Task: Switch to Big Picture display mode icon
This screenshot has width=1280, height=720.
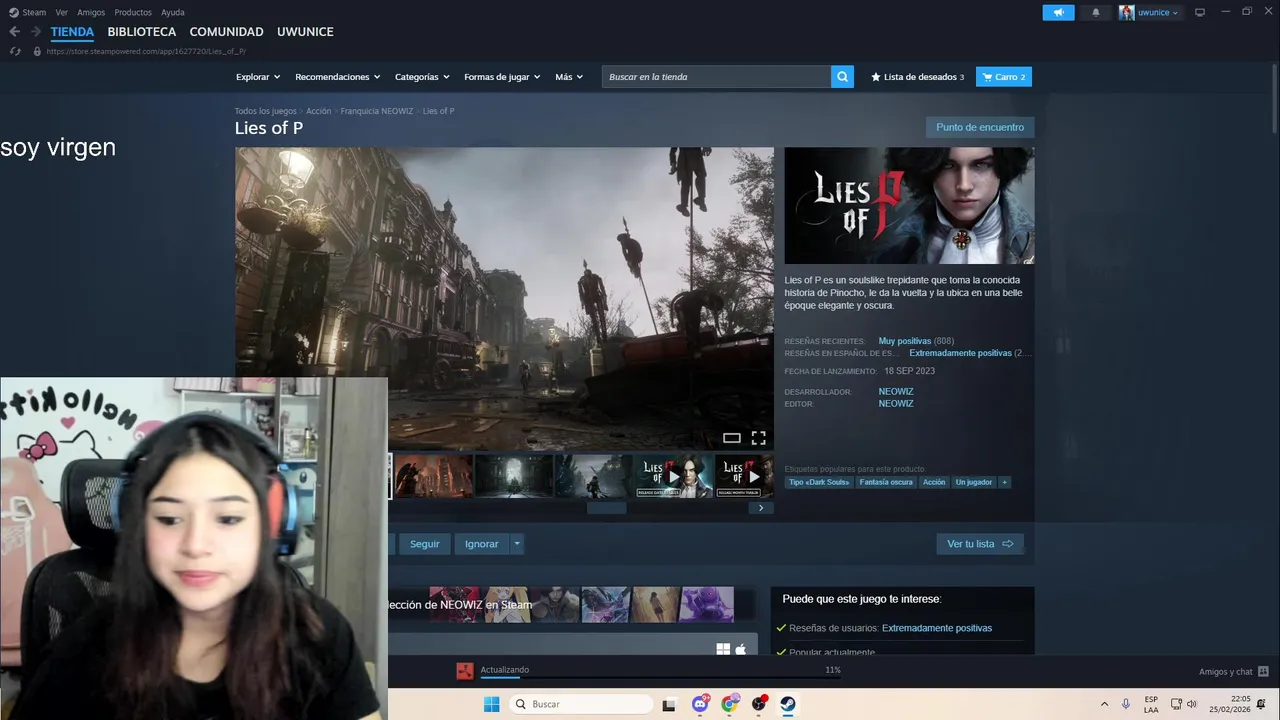Action: (x=1200, y=12)
